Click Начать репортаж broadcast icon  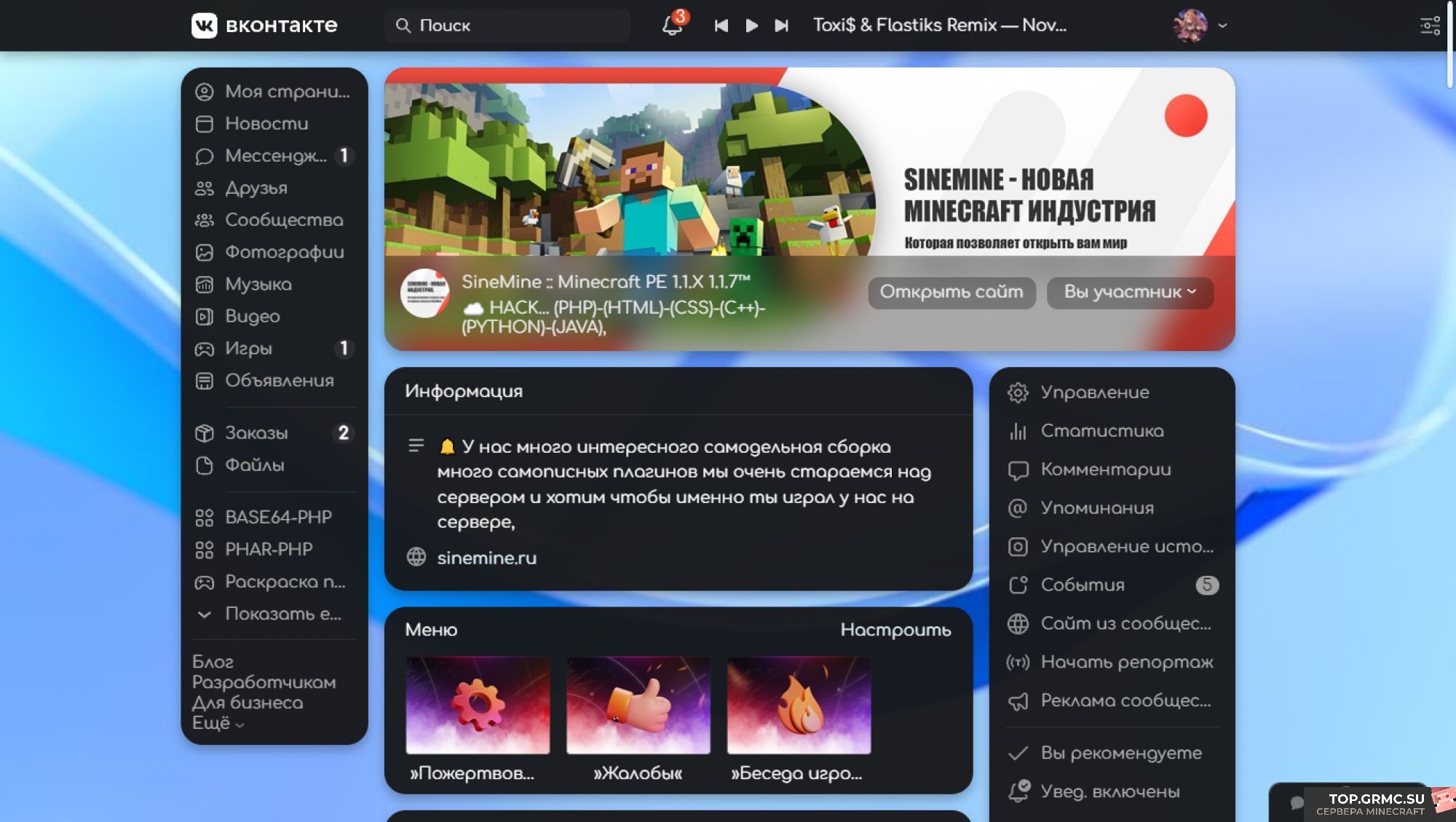1018,663
